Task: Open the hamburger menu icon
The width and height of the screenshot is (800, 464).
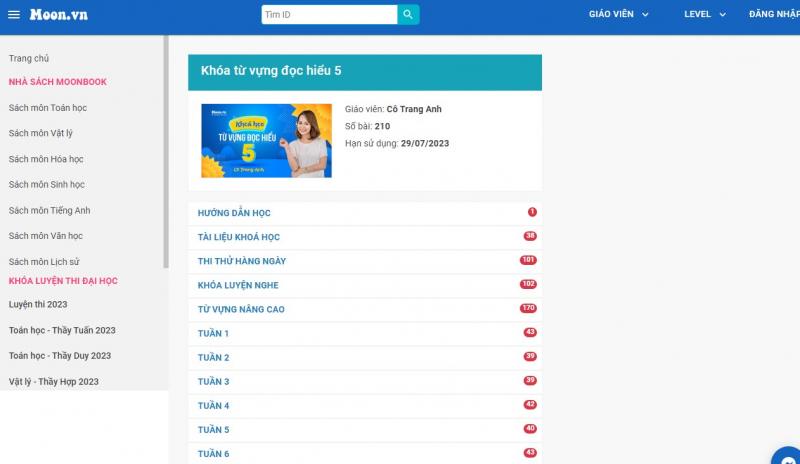Action: (x=14, y=15)
